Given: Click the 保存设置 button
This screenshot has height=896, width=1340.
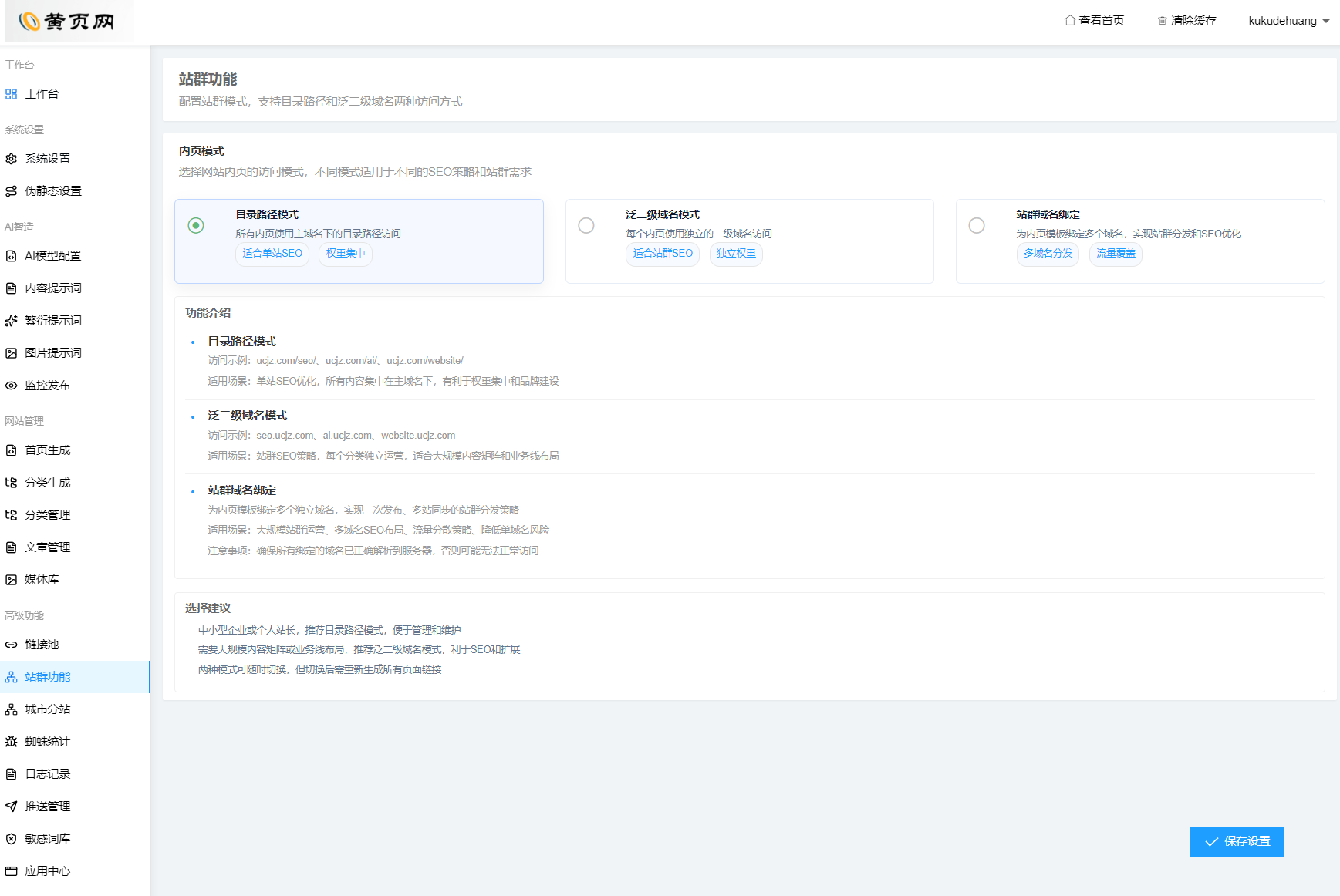Looking at the screenshot, I should 1236,841.
